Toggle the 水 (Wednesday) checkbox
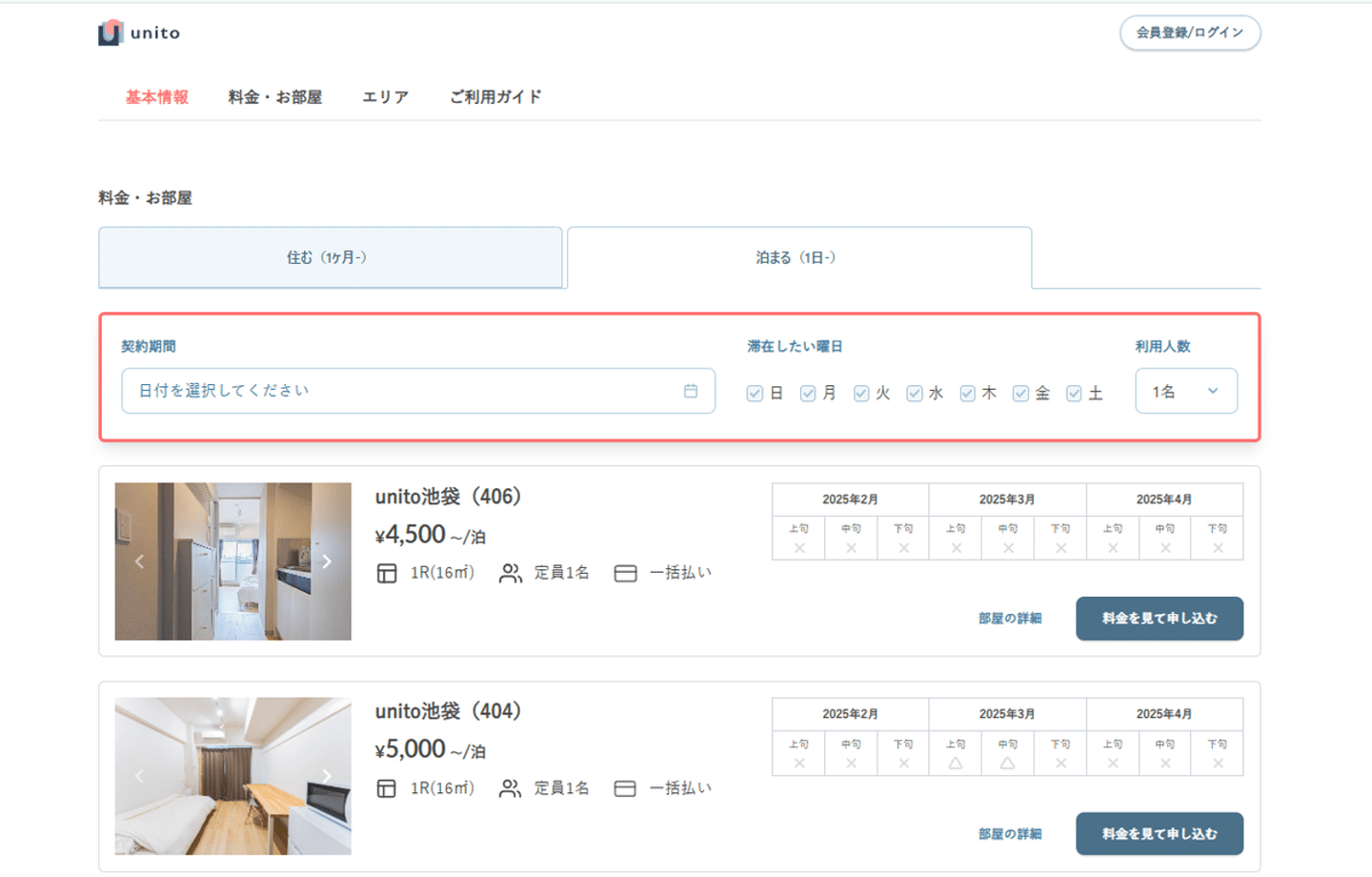The width and height of the screenshot is (1372, 877). (x=915, y=393)
